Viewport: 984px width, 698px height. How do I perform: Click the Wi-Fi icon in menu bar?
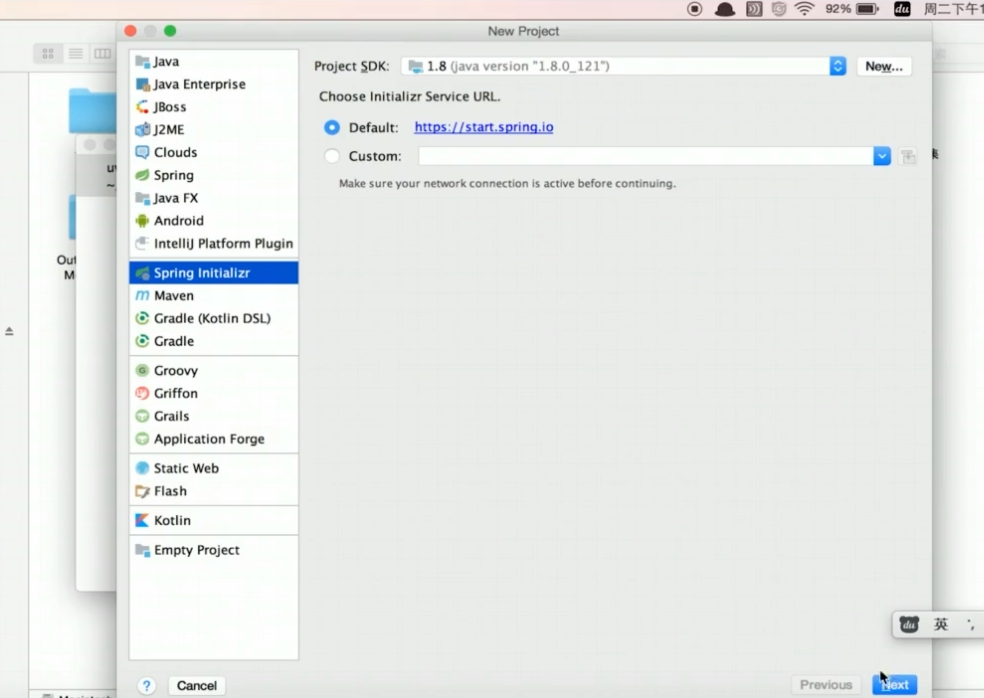coord(805,9)
